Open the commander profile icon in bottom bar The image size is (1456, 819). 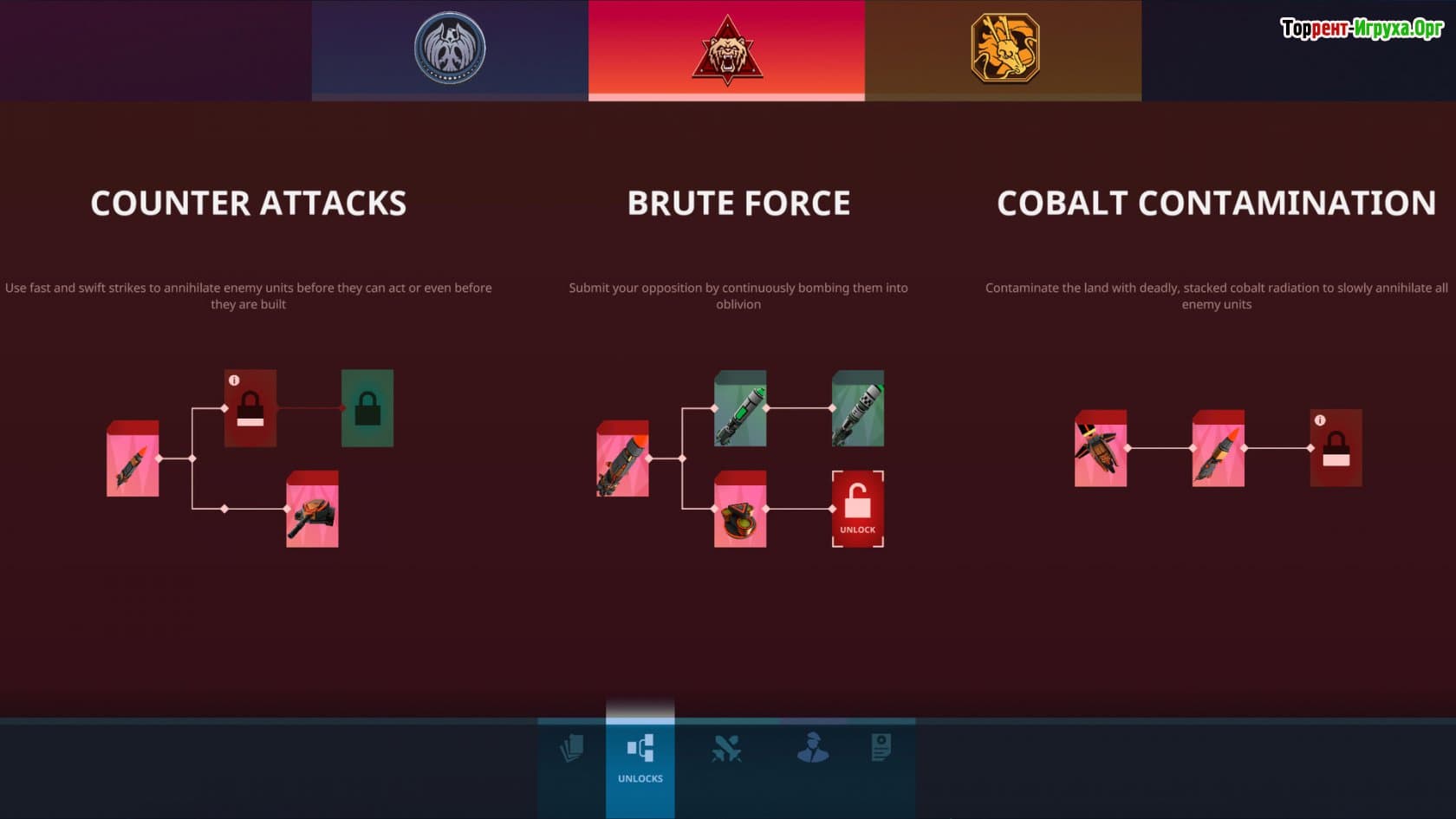(812, 747)
